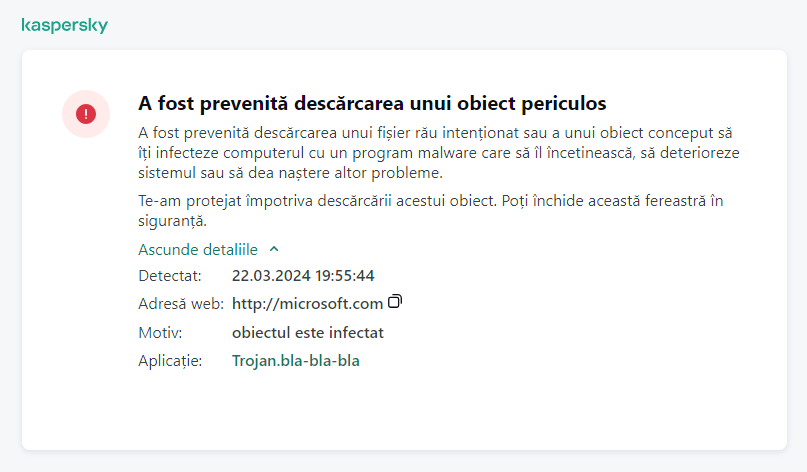Click the 'Aplicație:' label

click(170, 361)
